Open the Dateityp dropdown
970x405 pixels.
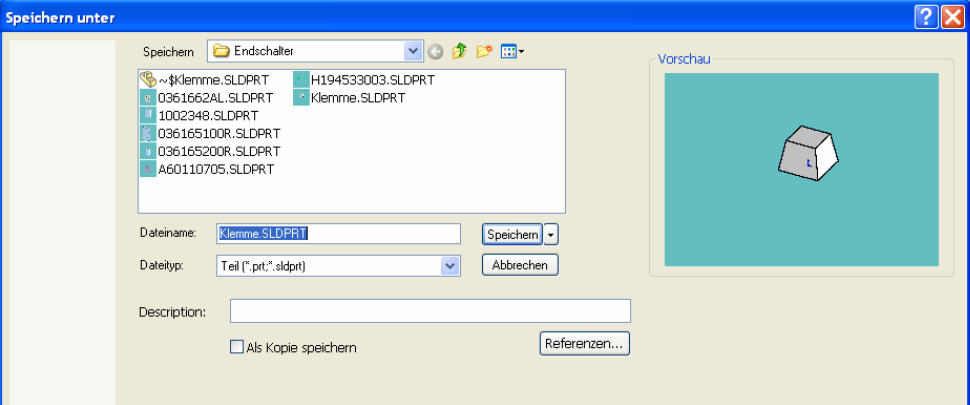450,266
